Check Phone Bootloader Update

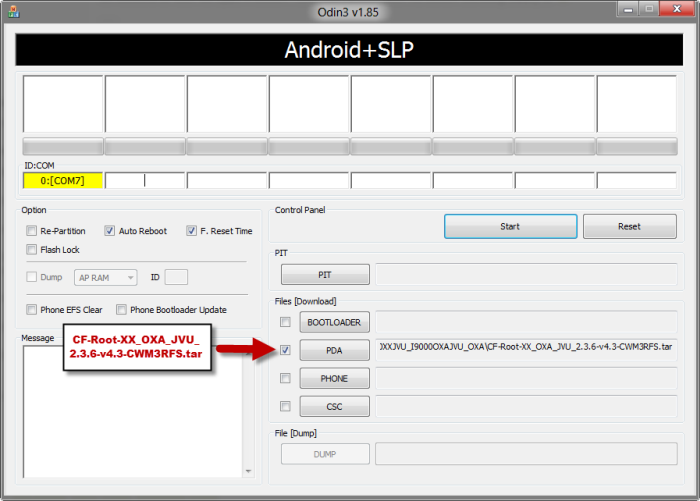click(x=121, y=309)
